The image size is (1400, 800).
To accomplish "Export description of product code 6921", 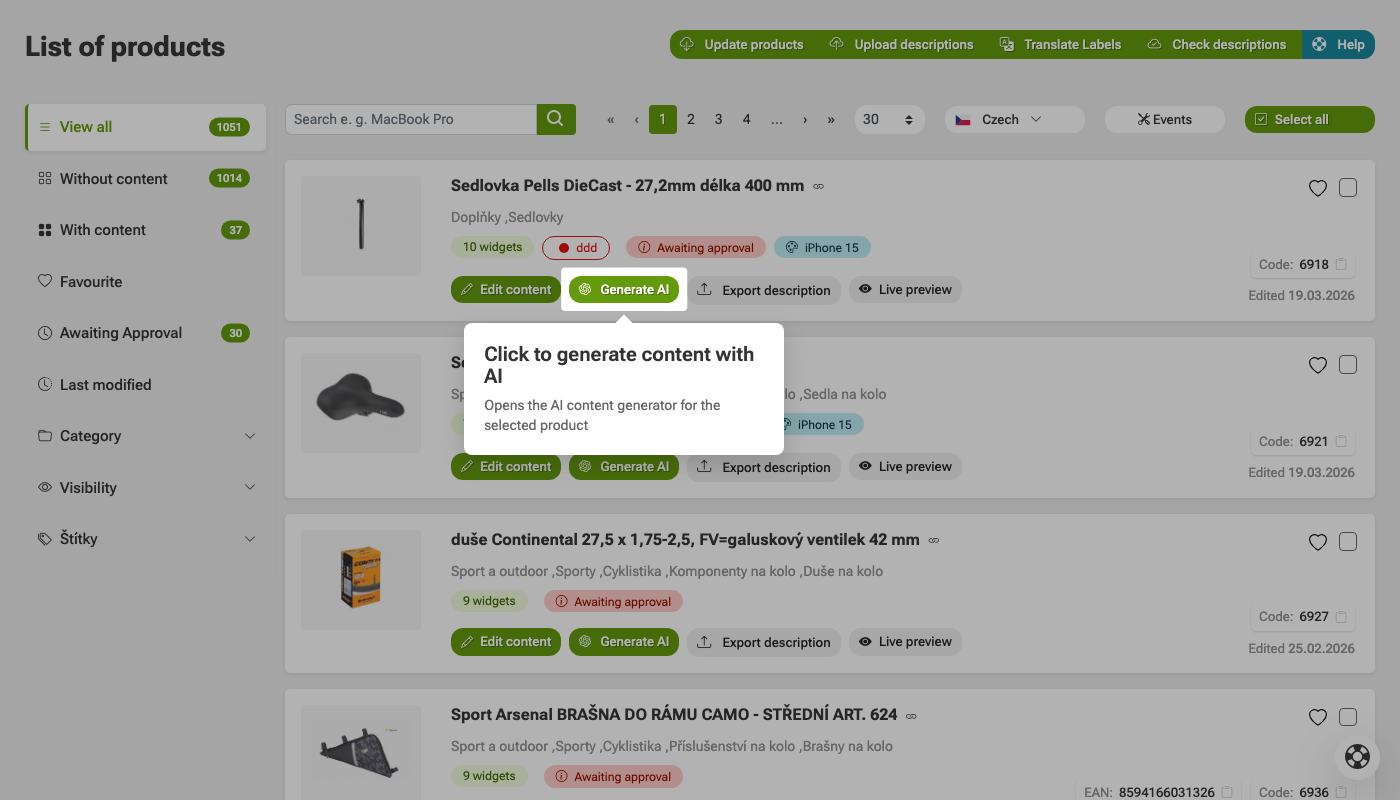I will (x=764, y=467).
